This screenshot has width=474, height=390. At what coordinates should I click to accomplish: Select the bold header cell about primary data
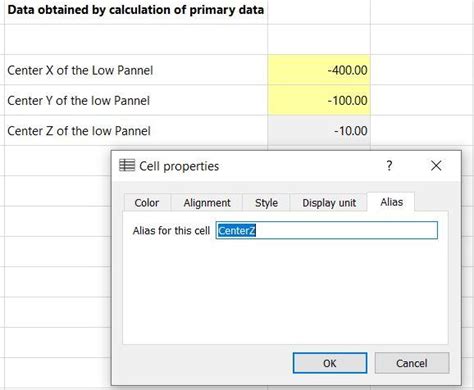[136, 10]
